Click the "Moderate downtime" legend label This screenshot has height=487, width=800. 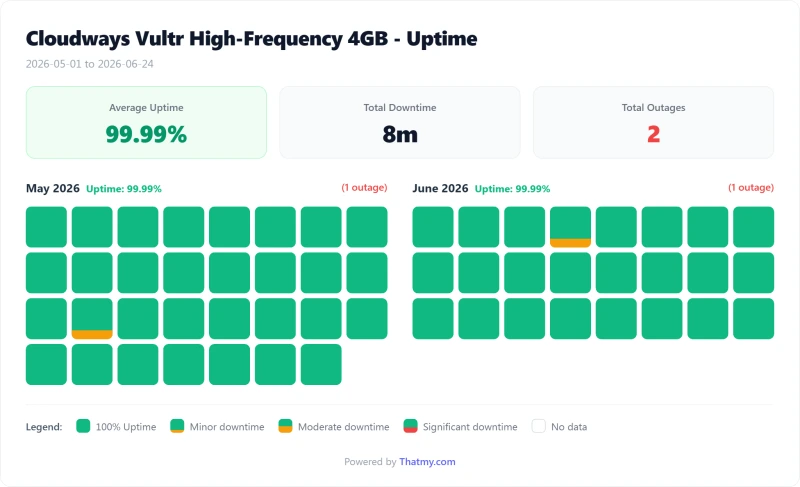pos(343,427)
